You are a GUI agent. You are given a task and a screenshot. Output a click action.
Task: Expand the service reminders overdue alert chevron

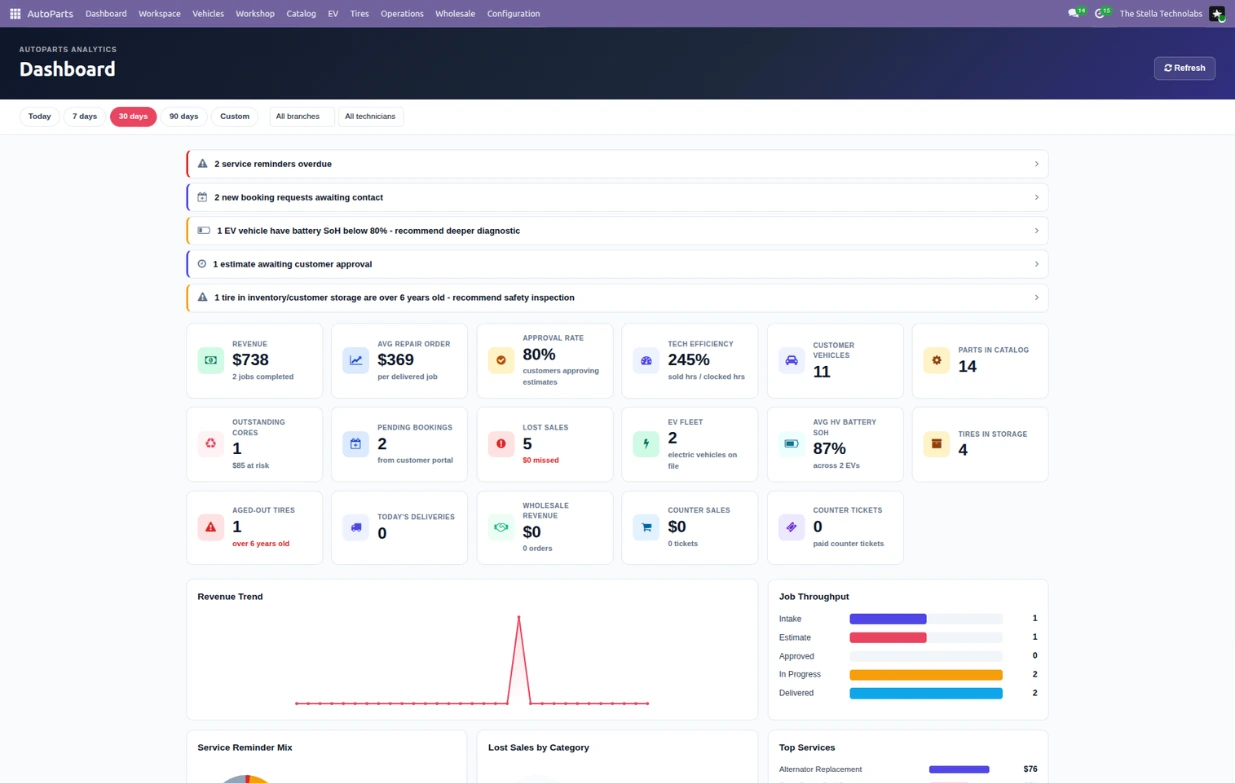coord(1036,164)
